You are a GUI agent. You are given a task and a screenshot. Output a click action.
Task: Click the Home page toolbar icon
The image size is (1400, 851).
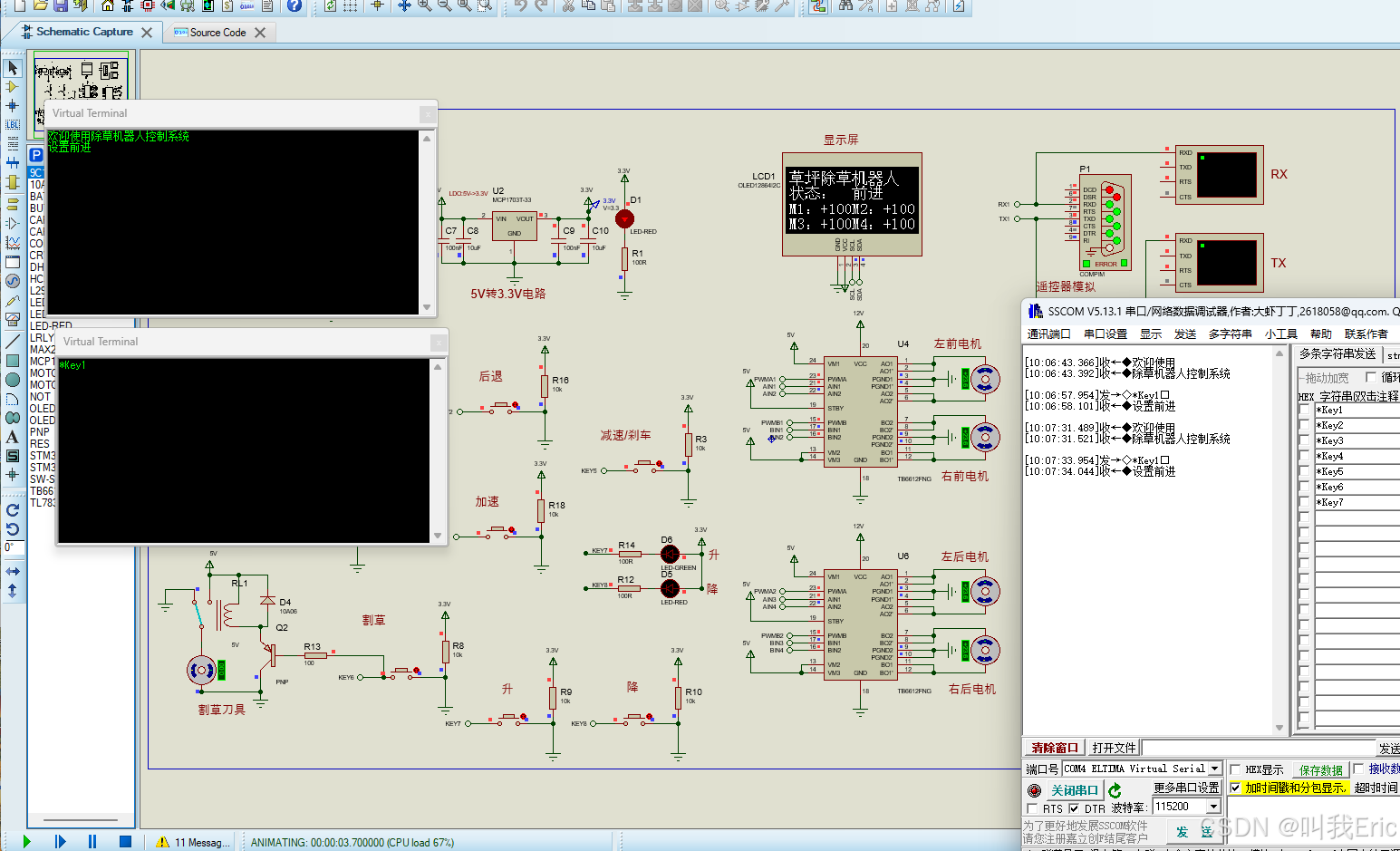click(108, 5)
